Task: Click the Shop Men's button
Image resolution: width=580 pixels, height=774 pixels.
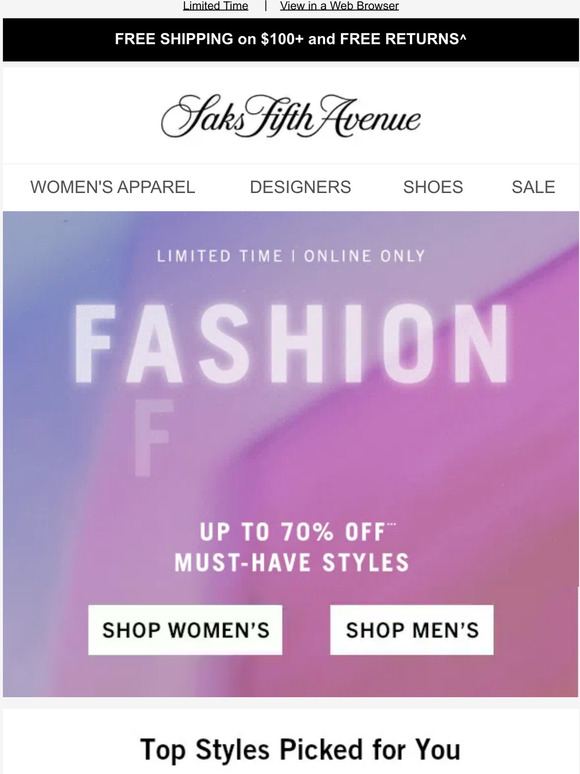Action: pyautogui.click(x=412, y=630)
